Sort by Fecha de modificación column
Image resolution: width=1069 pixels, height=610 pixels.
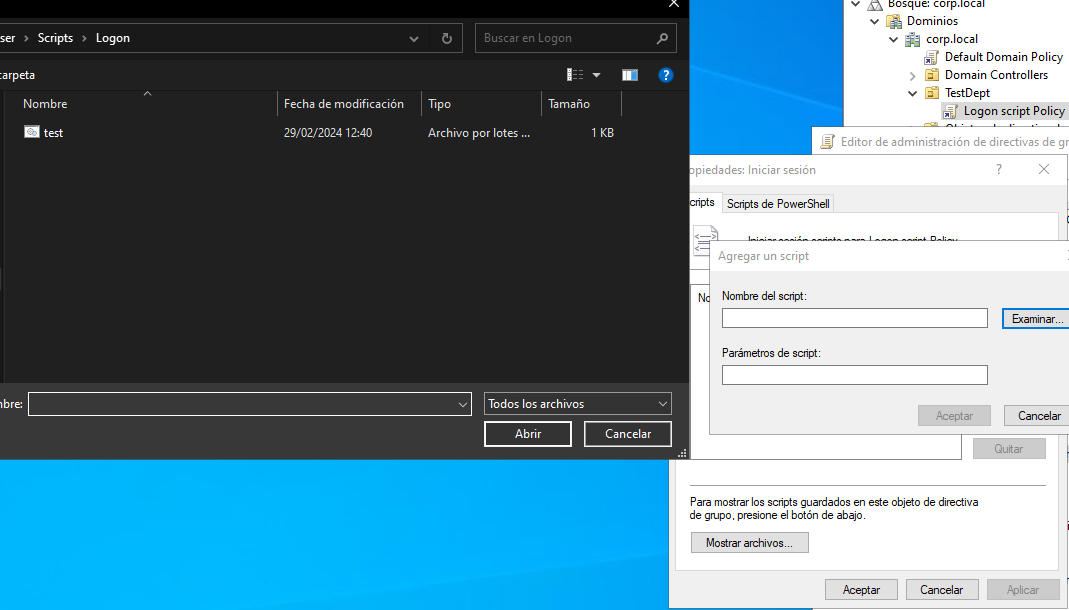point(349,104)
